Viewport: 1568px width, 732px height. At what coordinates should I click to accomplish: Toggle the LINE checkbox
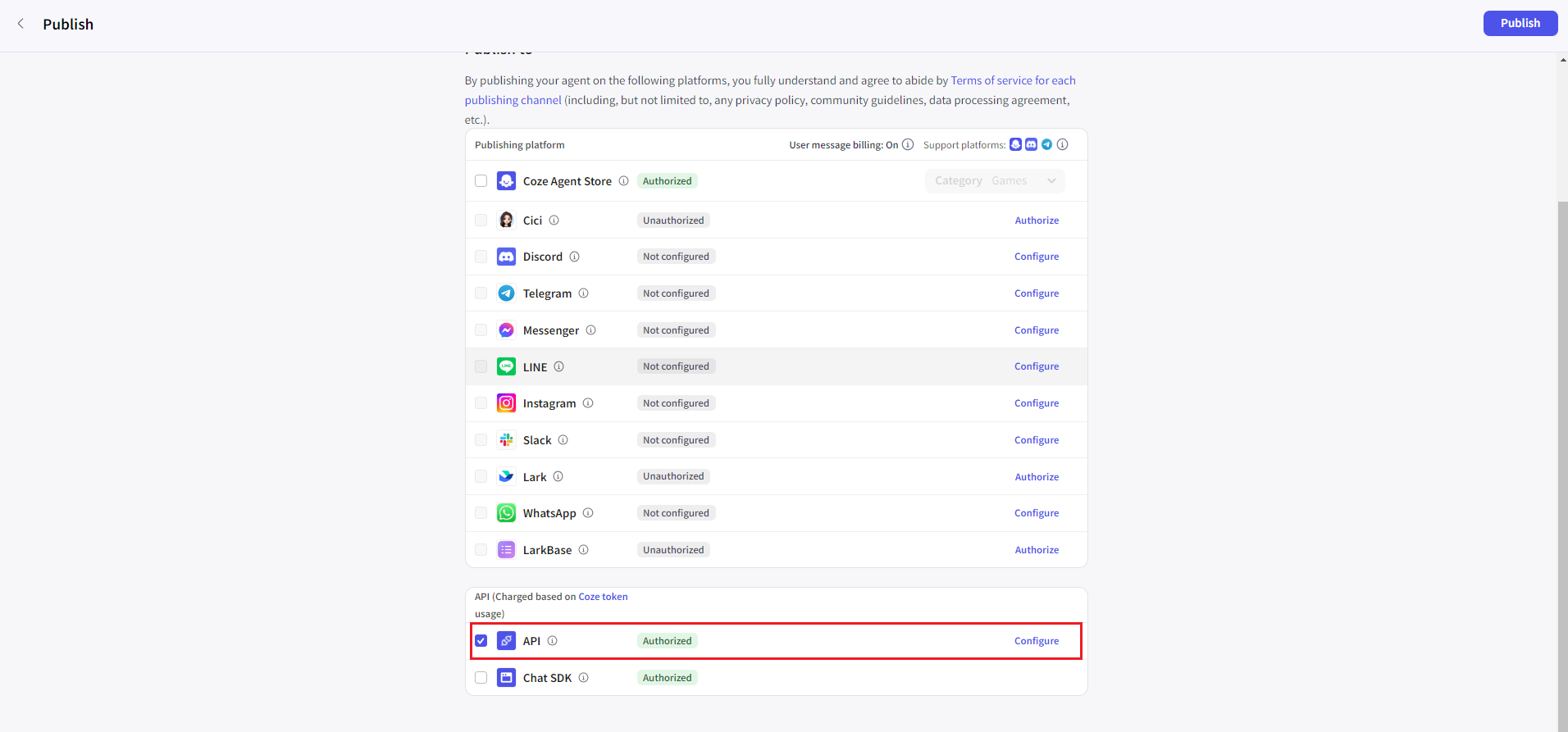click(x=481, y=366)
